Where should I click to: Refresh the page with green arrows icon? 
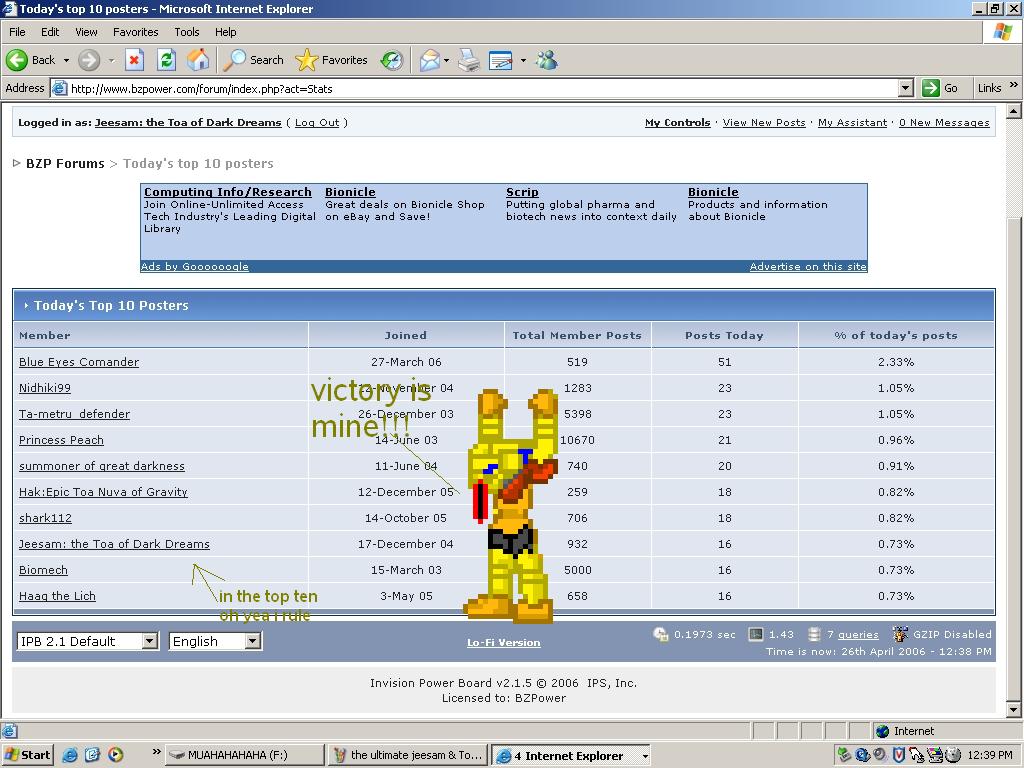167,60
